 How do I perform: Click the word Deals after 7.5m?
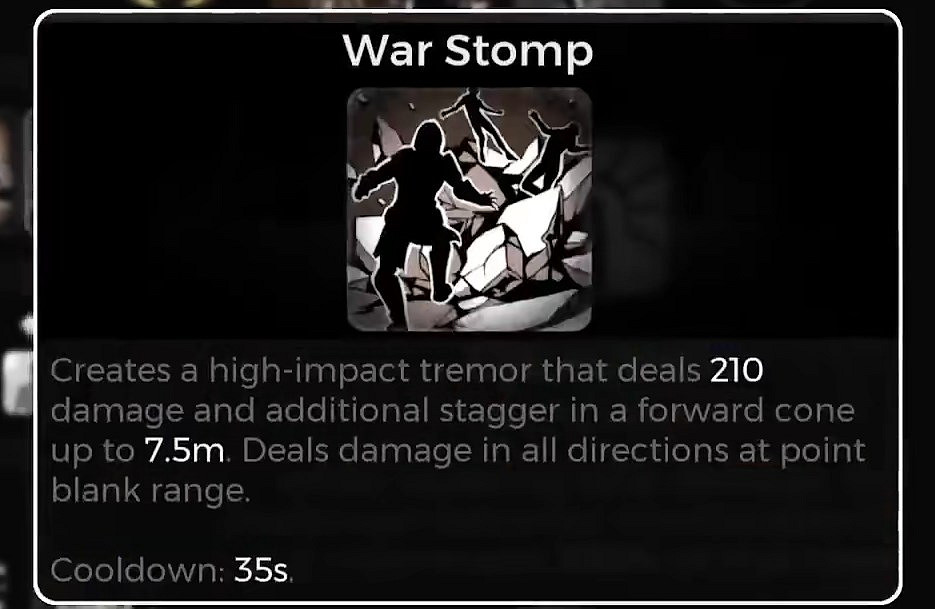pos(286,451)
